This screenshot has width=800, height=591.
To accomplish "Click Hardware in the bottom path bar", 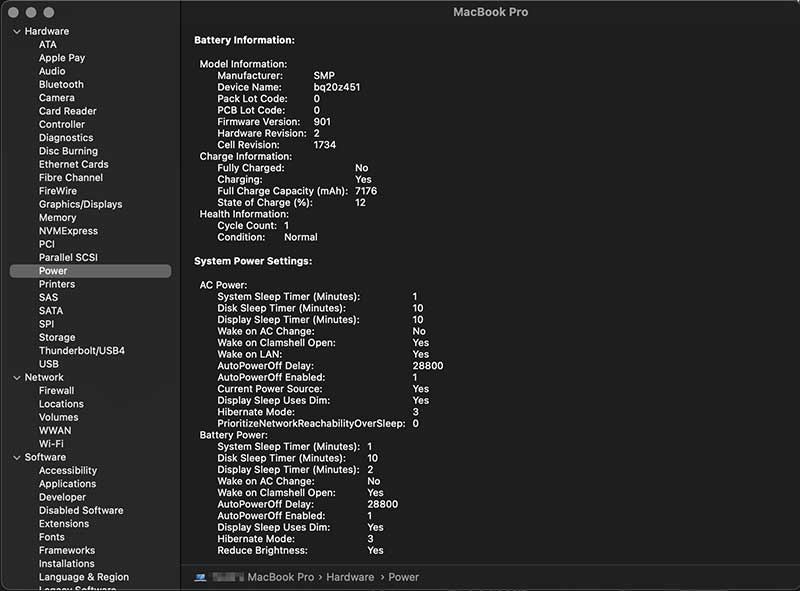I will (350, 577).
